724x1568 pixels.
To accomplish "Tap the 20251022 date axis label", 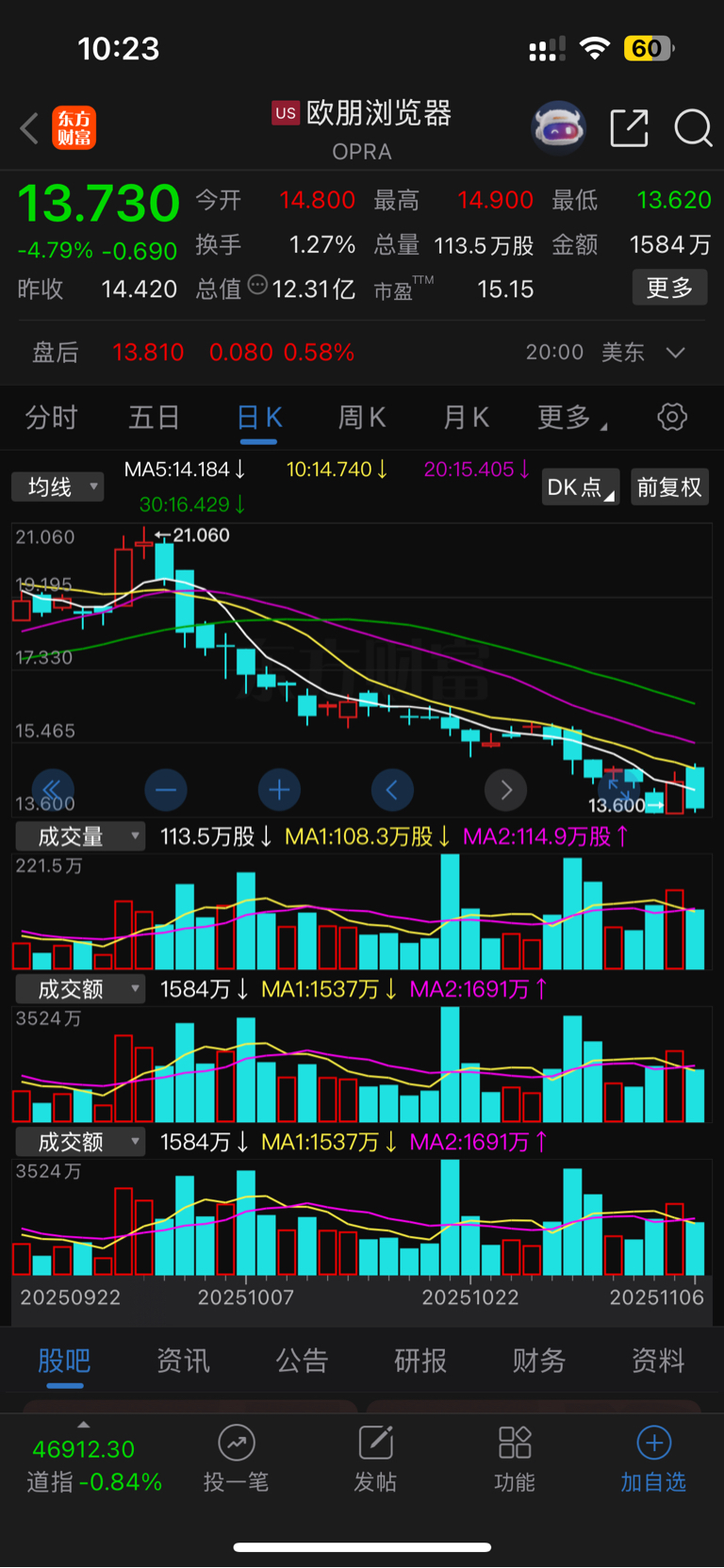I will point(470,1297).
